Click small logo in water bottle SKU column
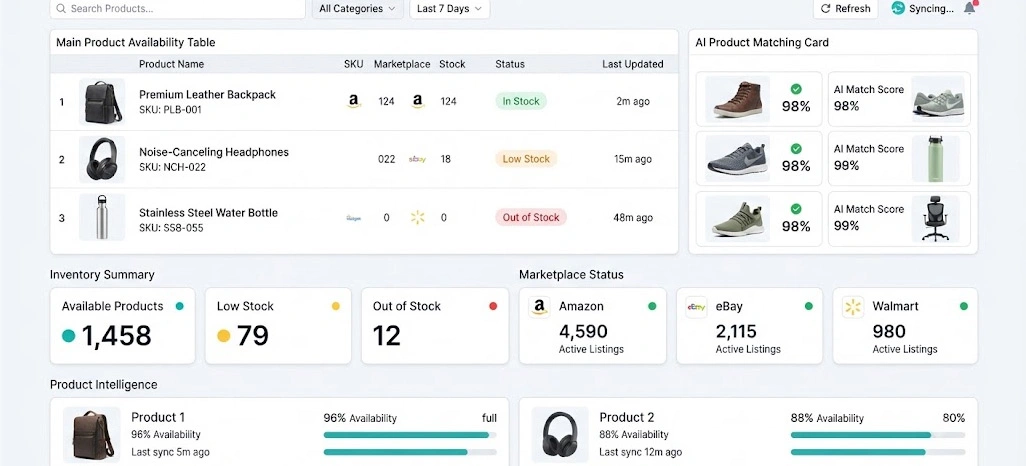1026x466 pixels. click(353, 217)
